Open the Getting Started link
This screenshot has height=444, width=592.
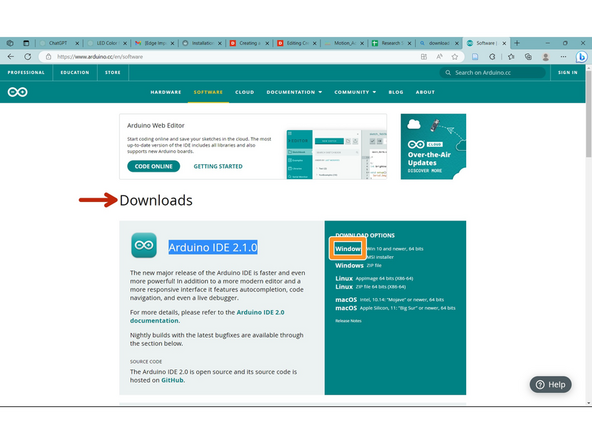click(x=218, y=166)
